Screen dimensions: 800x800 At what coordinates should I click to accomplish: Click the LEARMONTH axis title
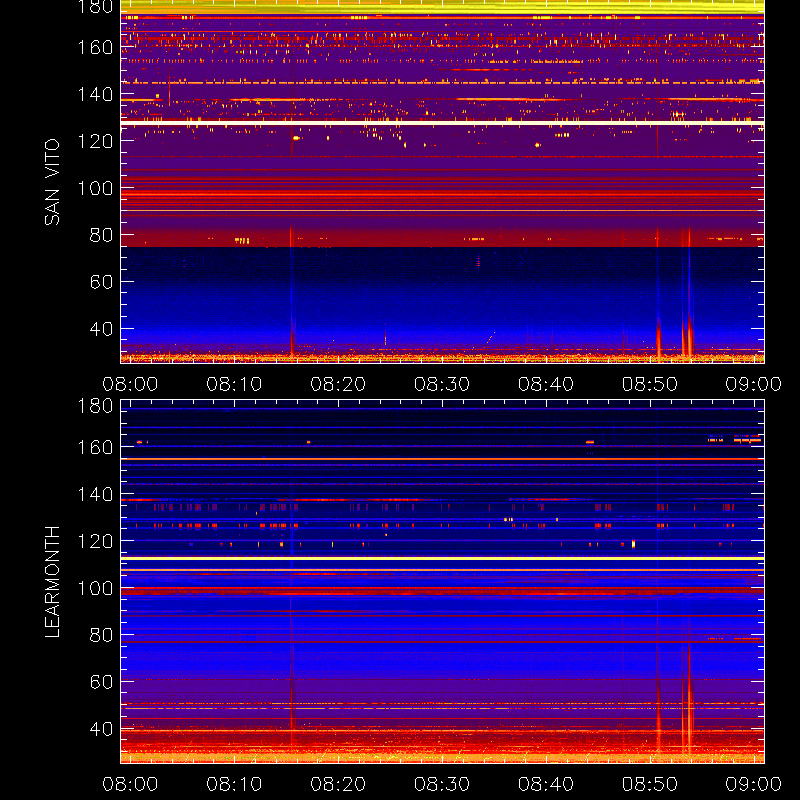[52, 582]
